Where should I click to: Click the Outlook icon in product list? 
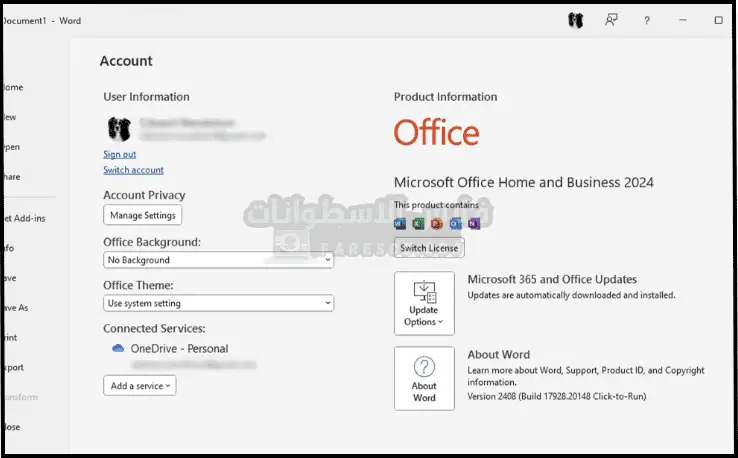click(x=455, y=223)
